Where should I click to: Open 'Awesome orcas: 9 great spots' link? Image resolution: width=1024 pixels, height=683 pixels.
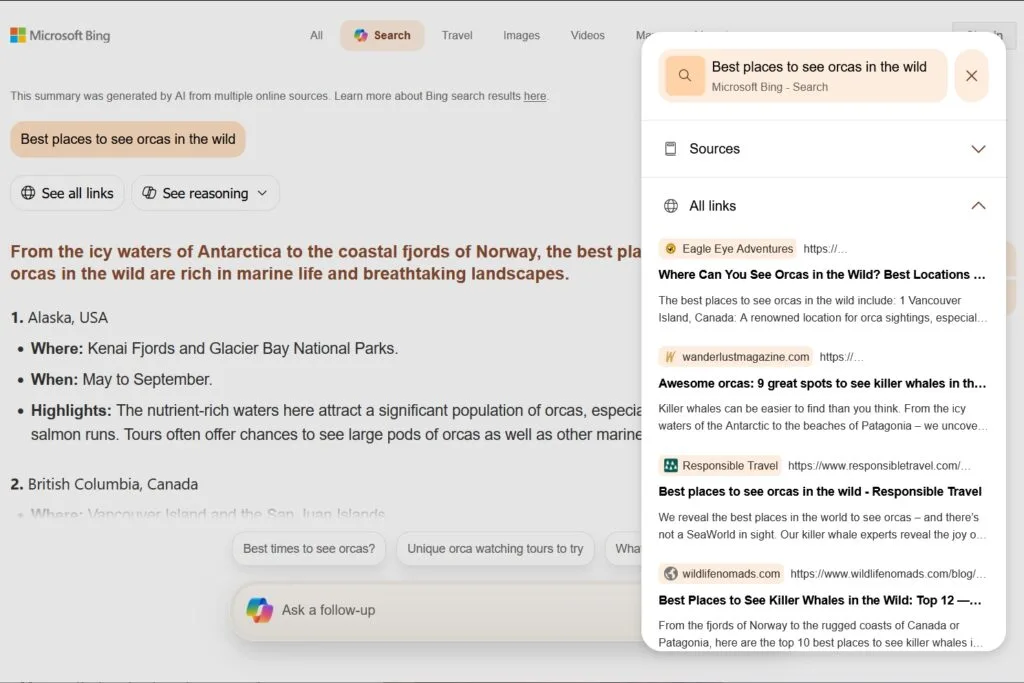[x=822, y=383]
